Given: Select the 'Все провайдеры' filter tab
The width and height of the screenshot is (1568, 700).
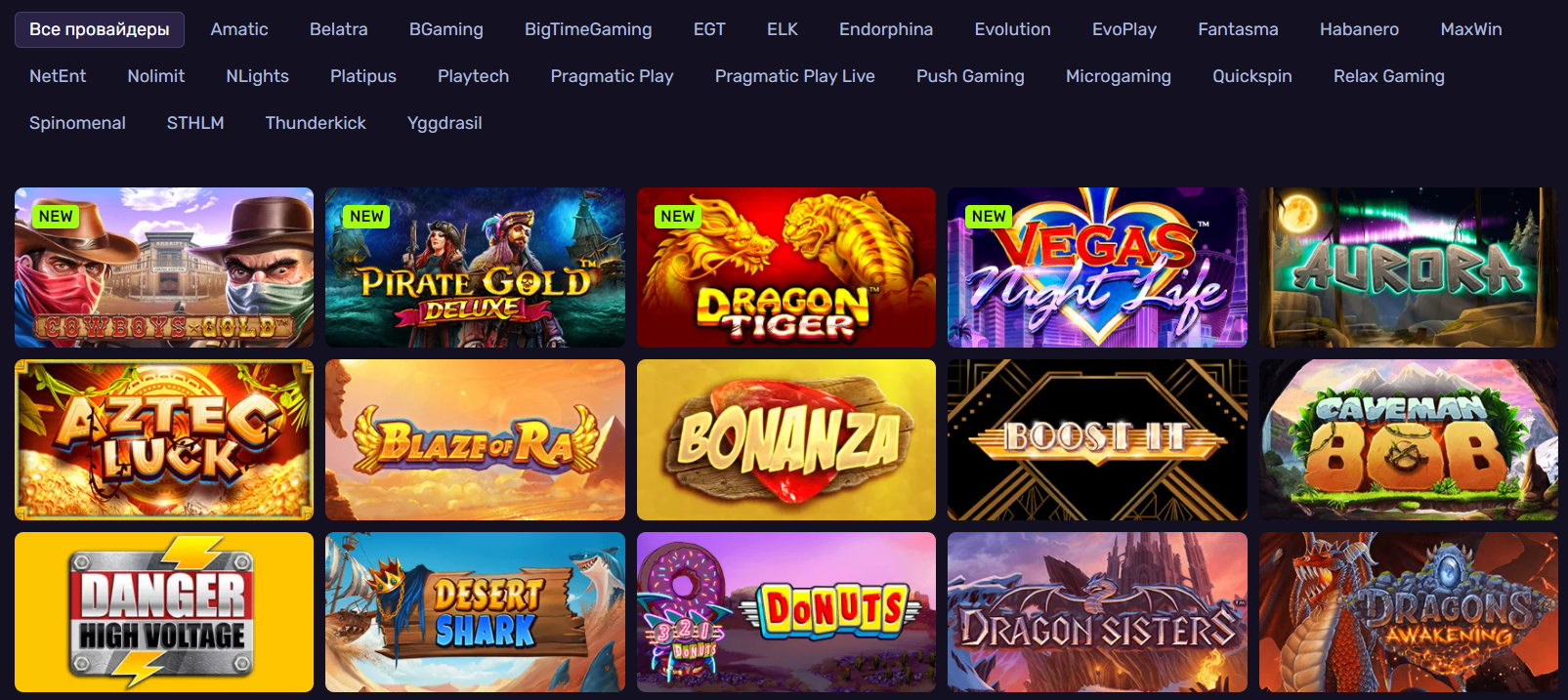Looking at the screenshot, I should [100, 29].
